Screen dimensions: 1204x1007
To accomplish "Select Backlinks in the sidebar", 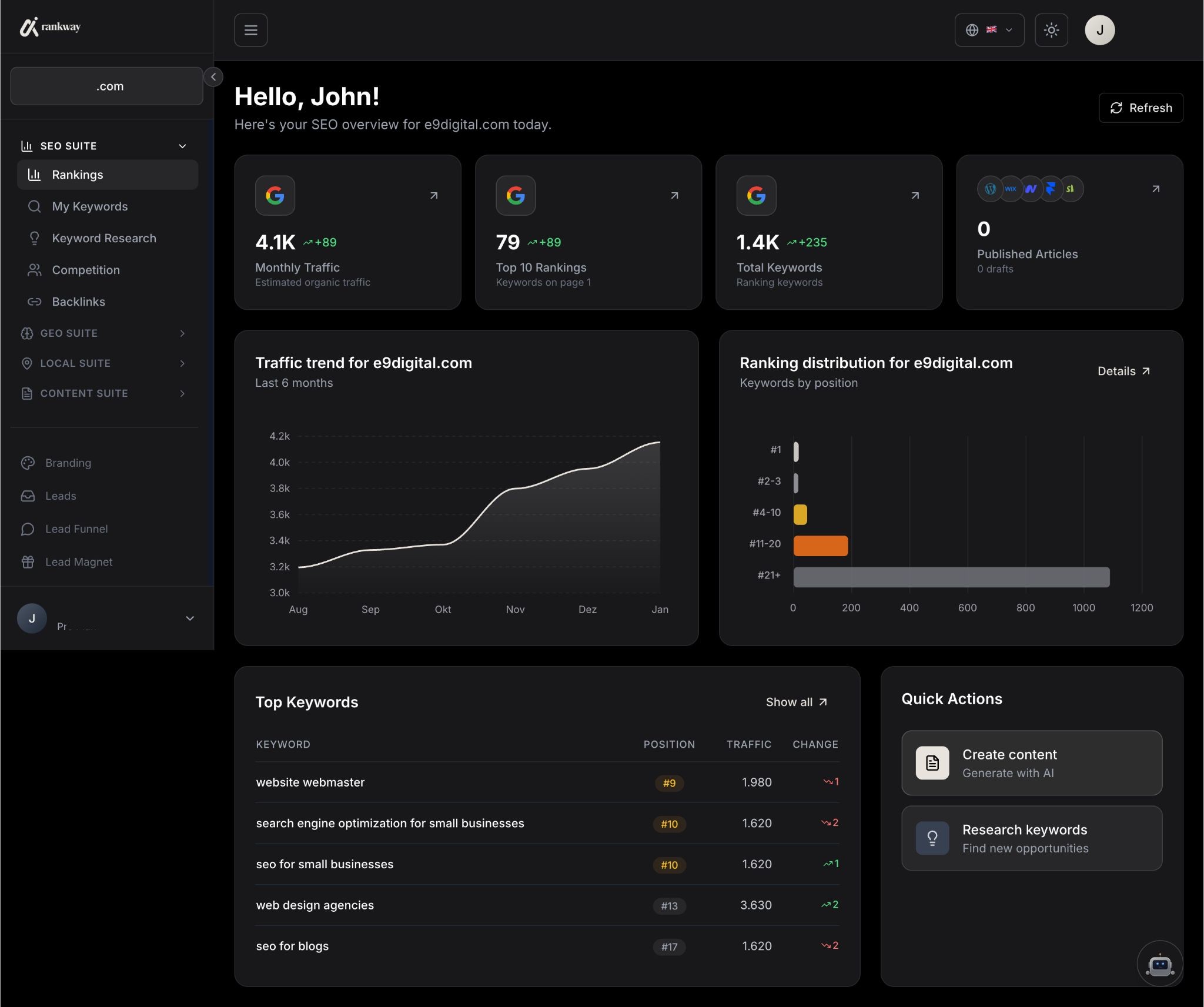I will point(79,302).
